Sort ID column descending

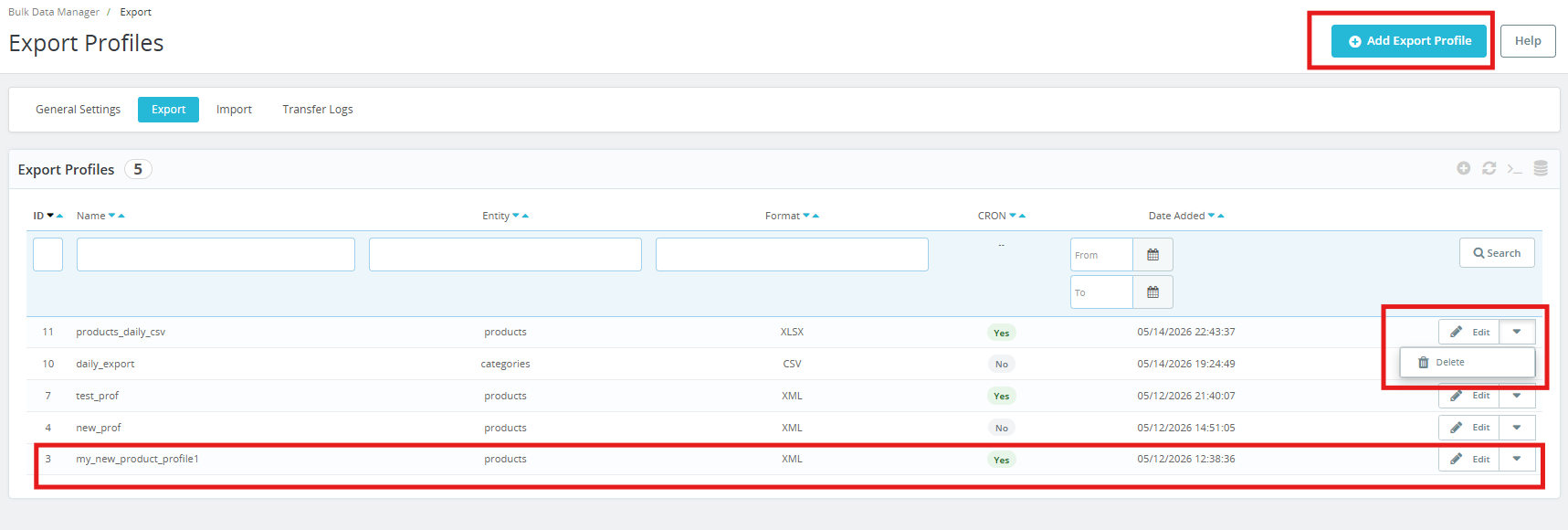click(x=50, y=216)
